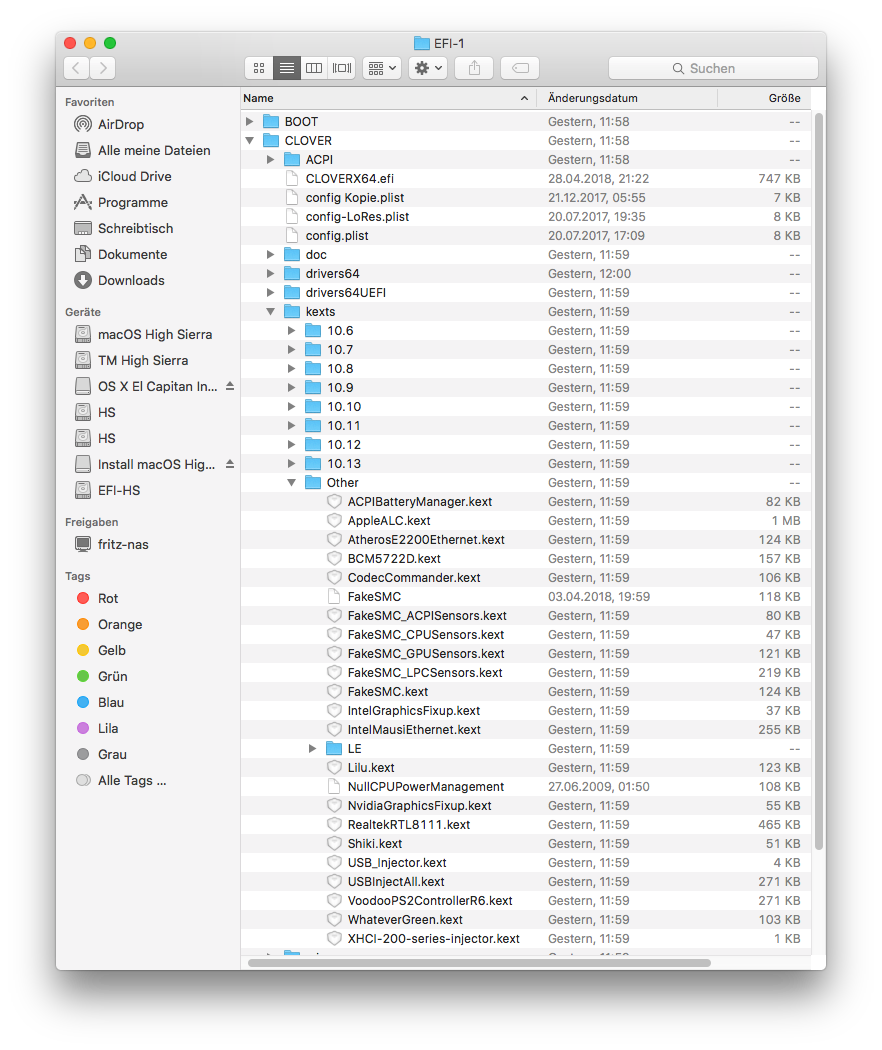Switch to icon view in toolbar
This screenshot has width=882, height=1050.
(259, 68)
